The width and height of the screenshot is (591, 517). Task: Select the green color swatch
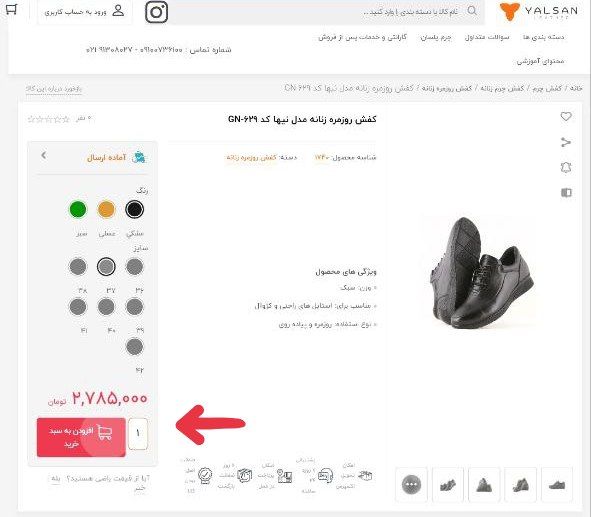78,210
